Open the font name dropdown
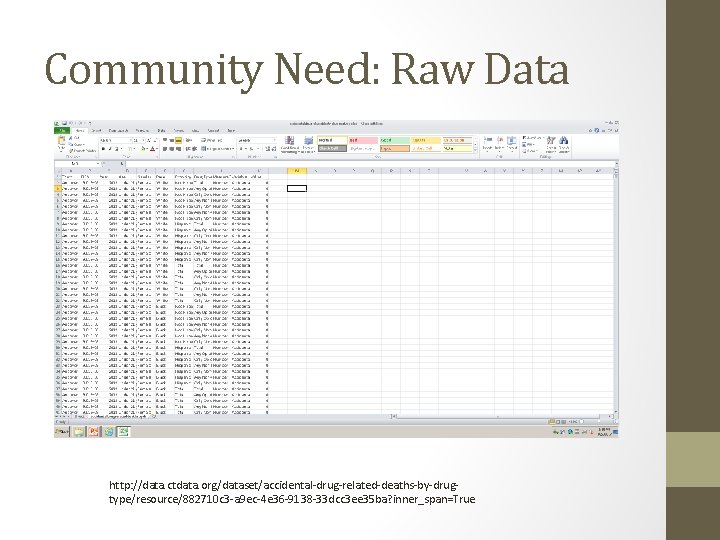The width and height of the screenshot is (720, 540). coord(130,141)
